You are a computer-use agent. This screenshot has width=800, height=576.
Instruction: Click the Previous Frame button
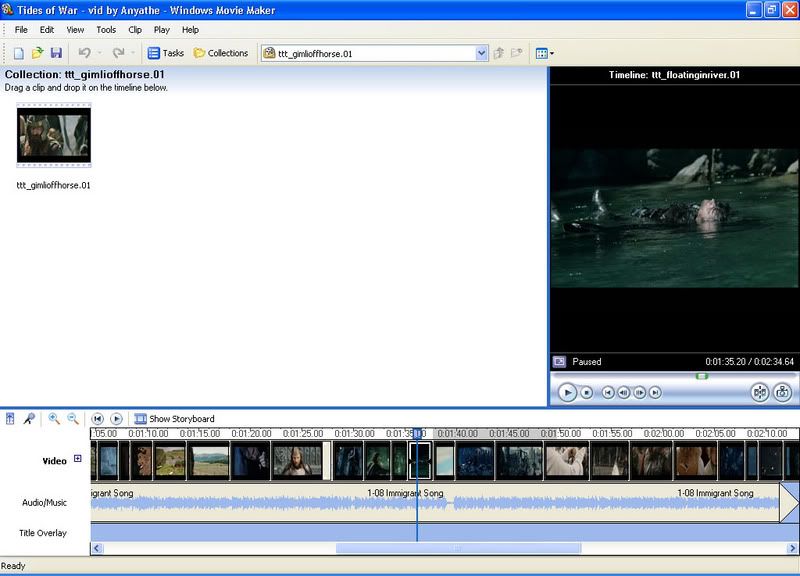click(623, 392)
